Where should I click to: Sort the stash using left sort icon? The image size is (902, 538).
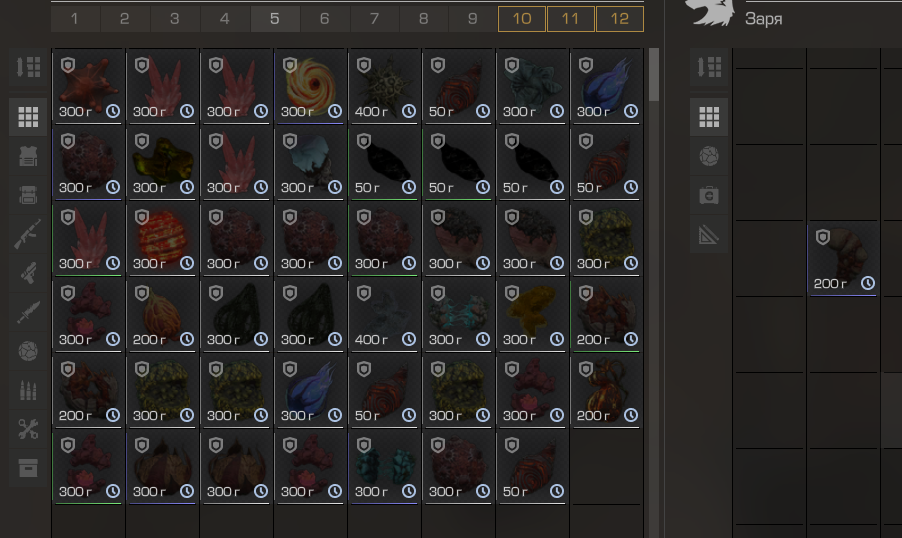pos(28,67)
